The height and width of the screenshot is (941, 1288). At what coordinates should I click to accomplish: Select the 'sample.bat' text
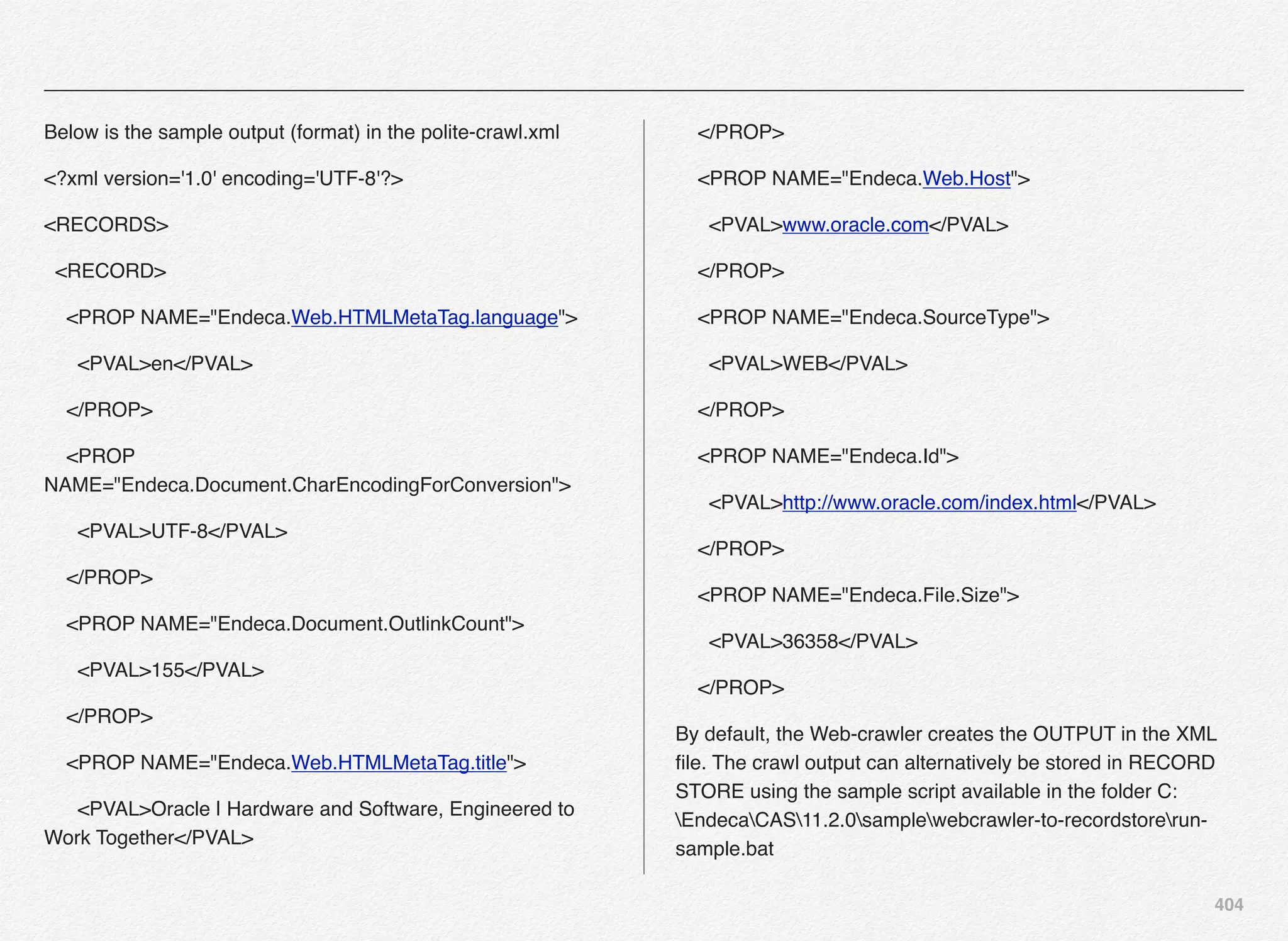724,850
